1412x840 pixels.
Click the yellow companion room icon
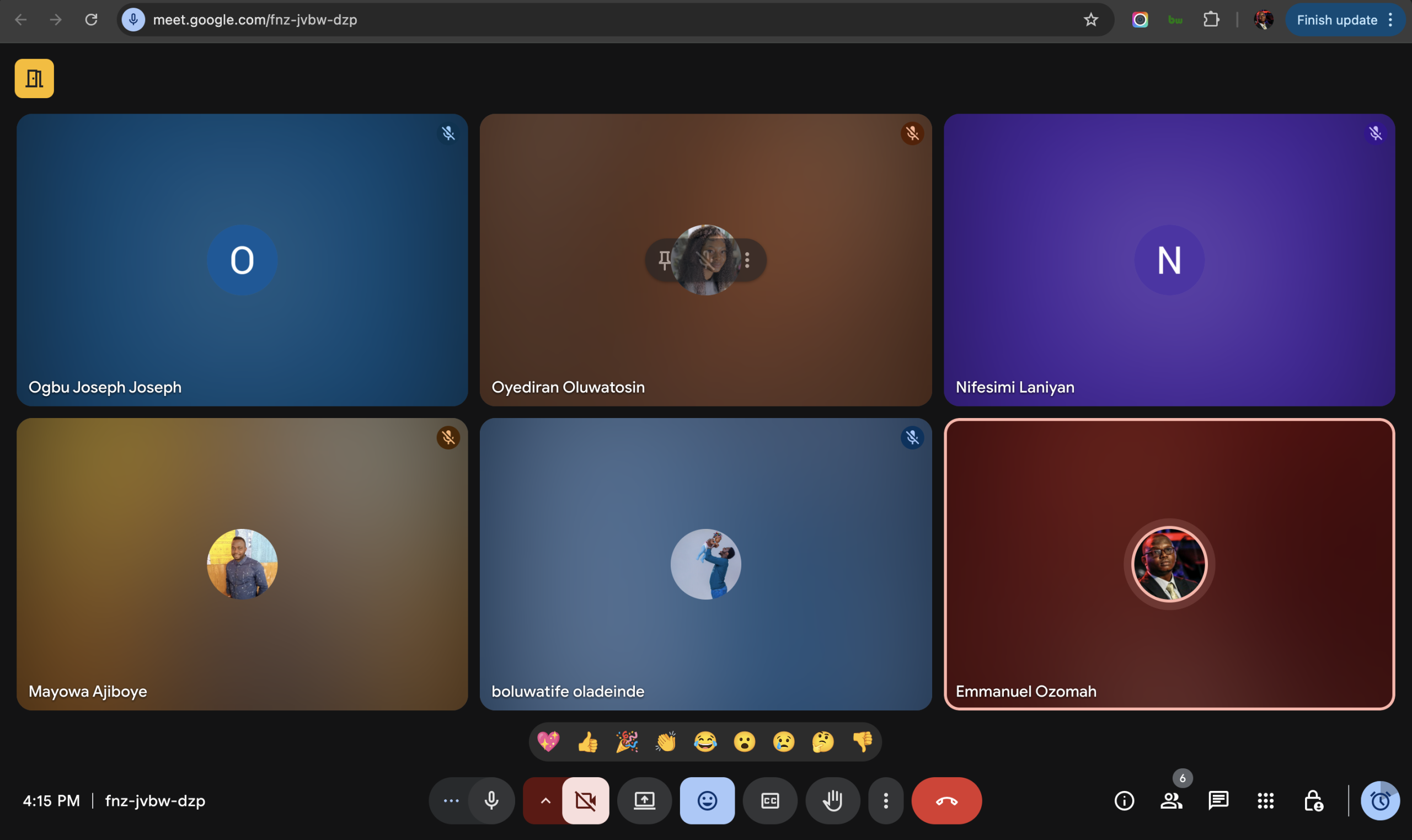[35, 79]
